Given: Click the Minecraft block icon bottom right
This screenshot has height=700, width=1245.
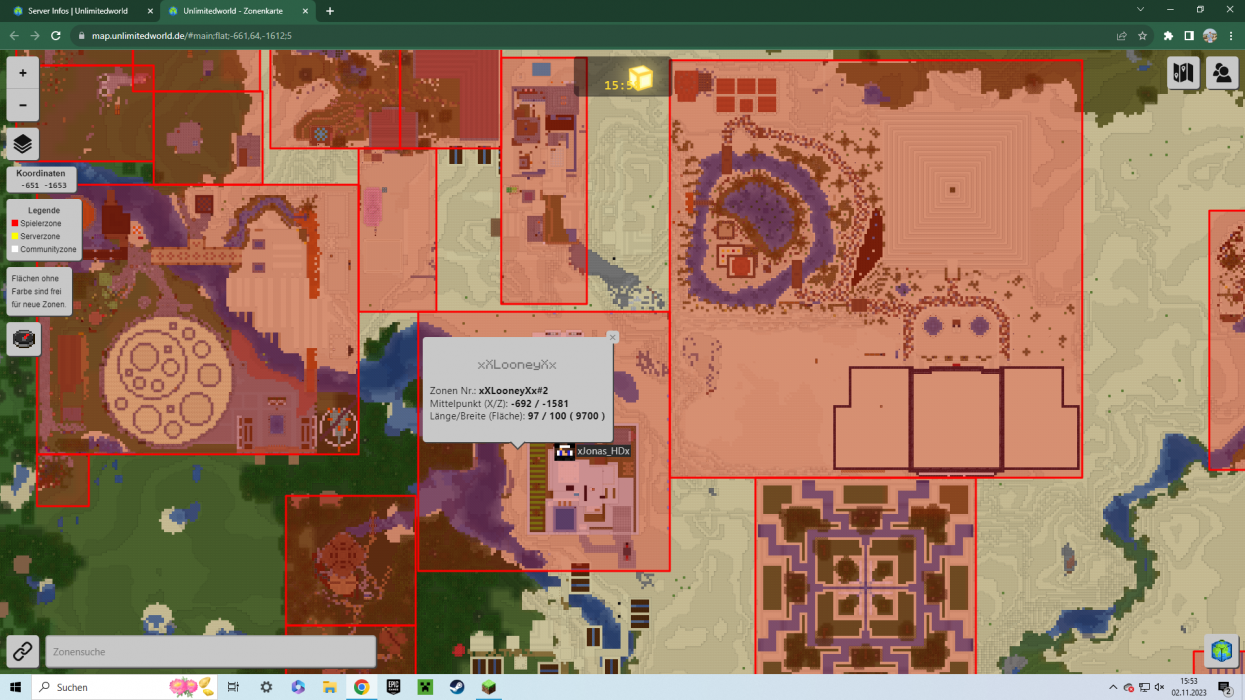Looking at the screenshot, I should coord(1221,651).
